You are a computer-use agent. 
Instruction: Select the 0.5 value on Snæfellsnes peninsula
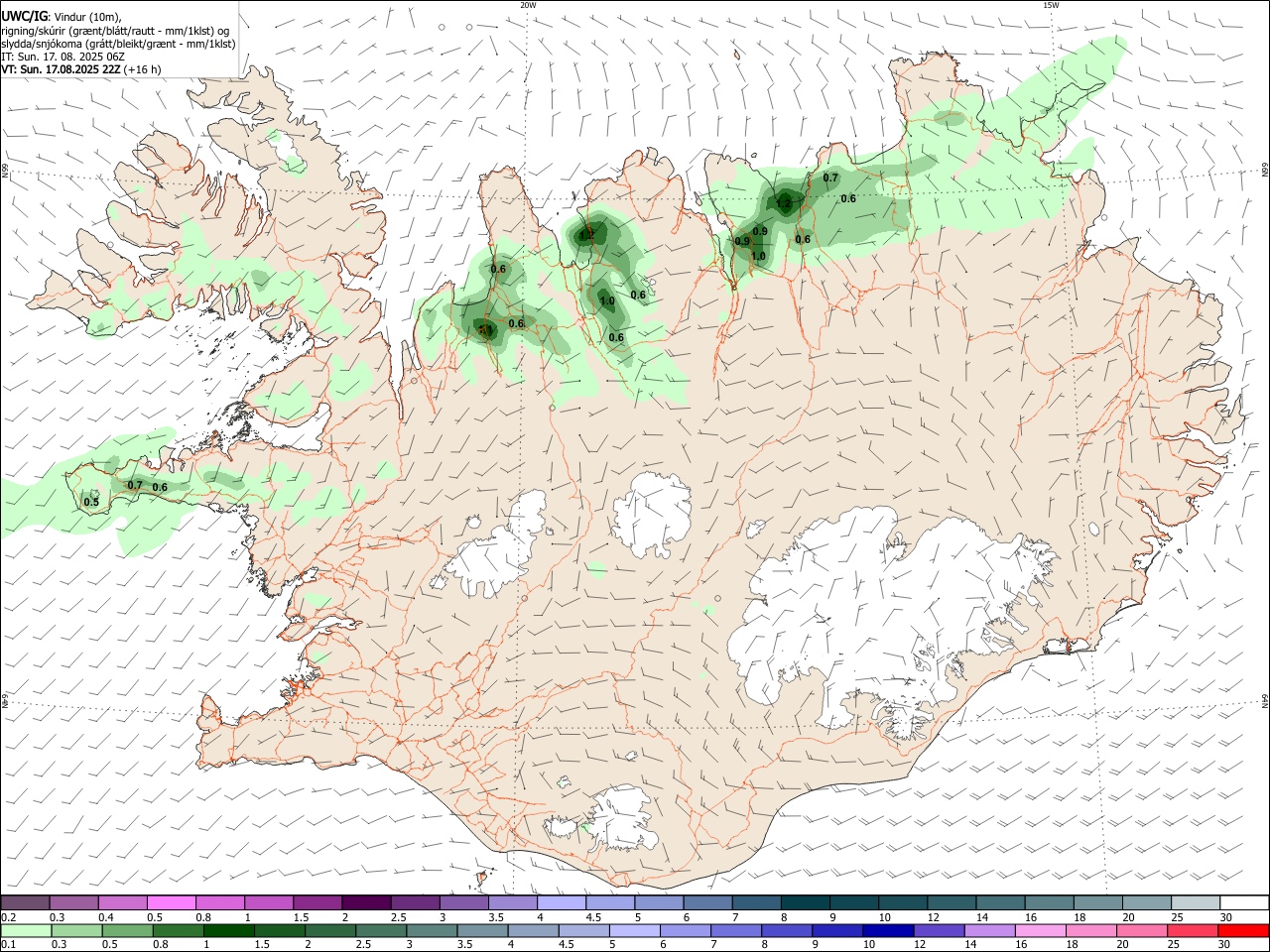(91, 502)
